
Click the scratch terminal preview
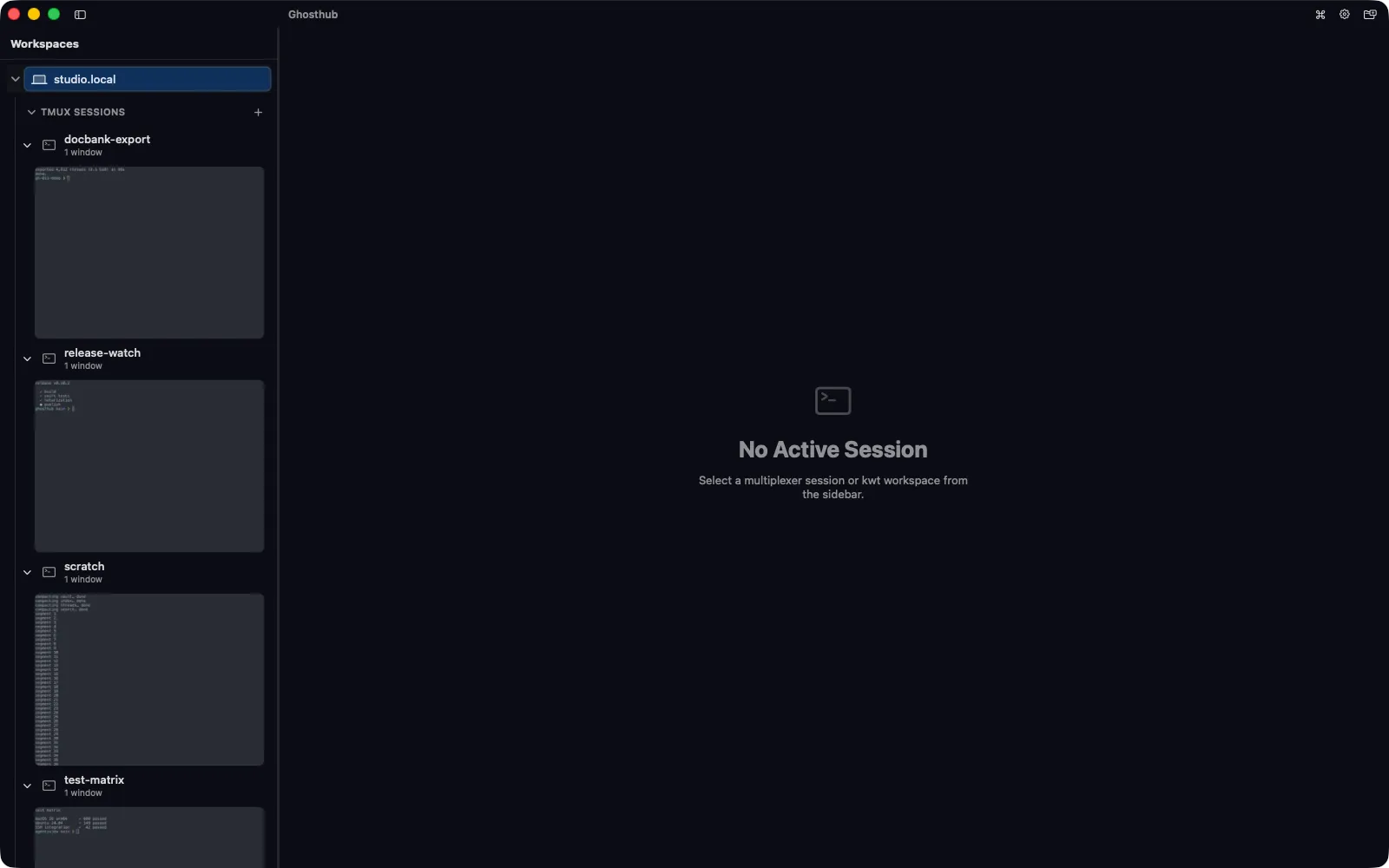tap(149, 680)
